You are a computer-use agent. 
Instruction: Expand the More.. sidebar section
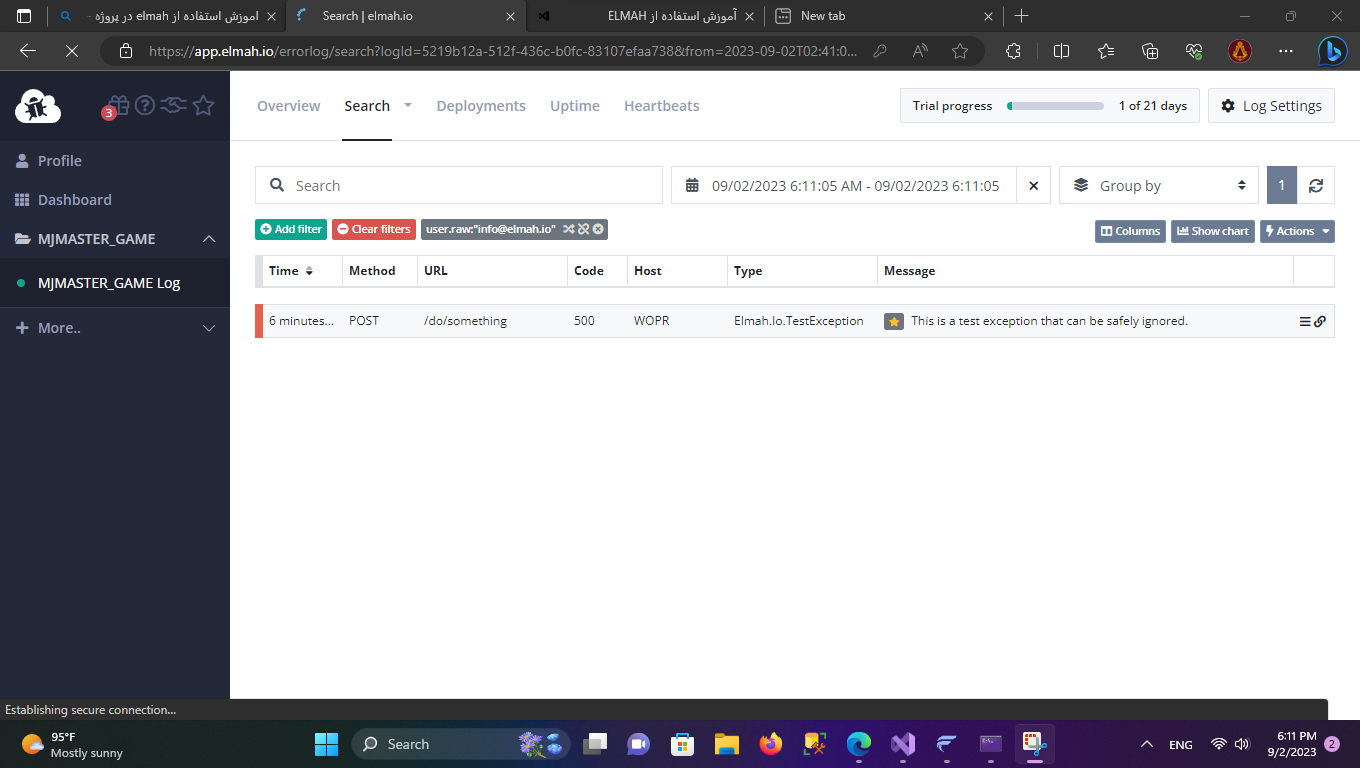(209, 328)
